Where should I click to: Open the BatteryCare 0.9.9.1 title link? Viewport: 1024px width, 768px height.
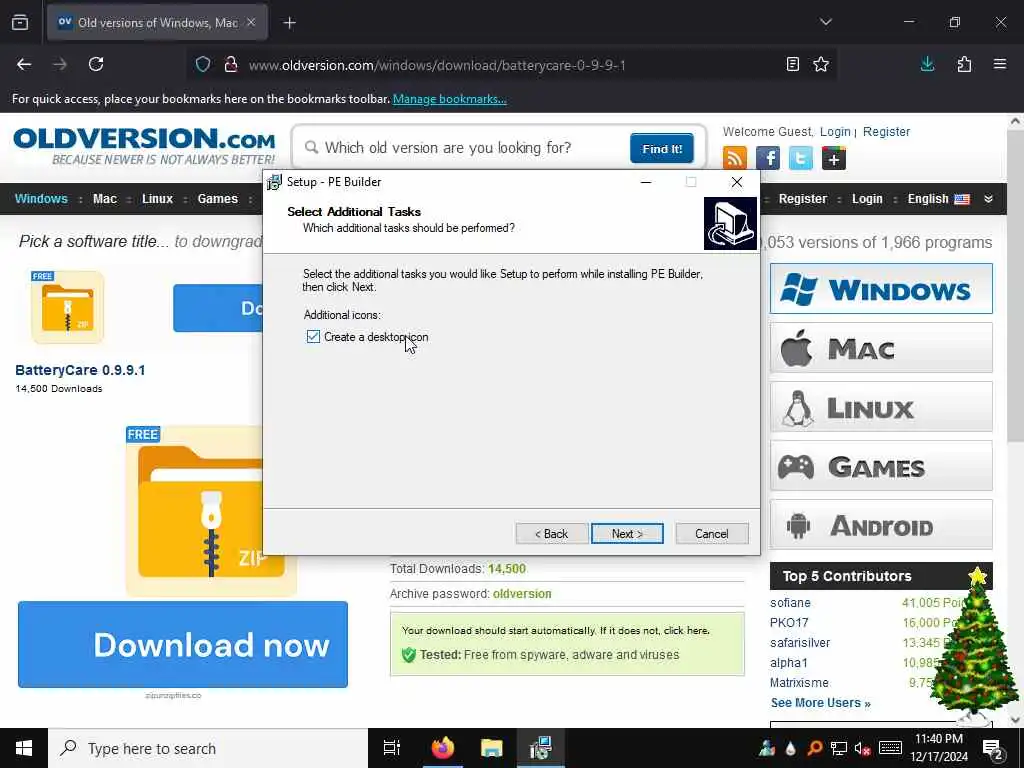click(80, 370)
